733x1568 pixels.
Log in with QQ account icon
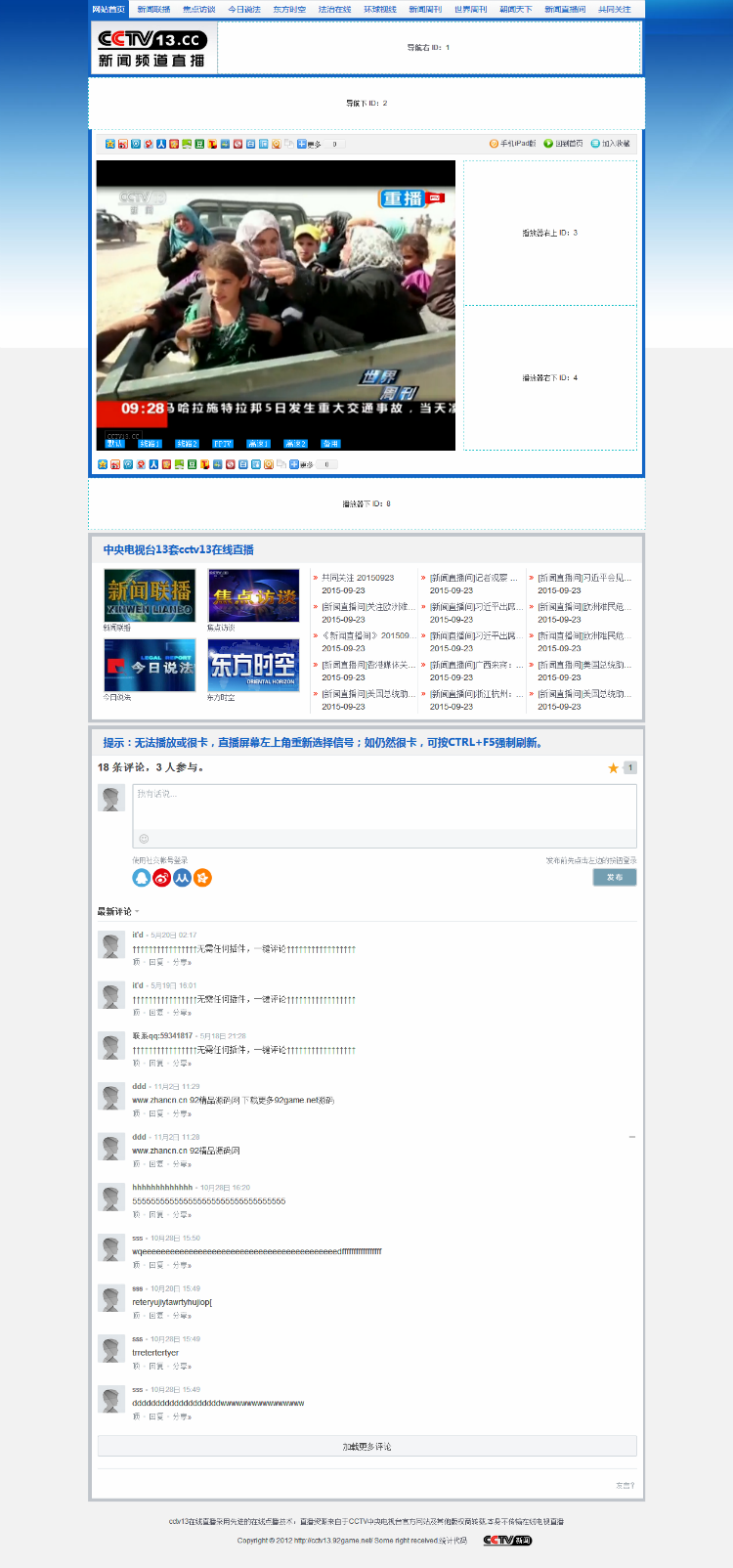point(142,878)
